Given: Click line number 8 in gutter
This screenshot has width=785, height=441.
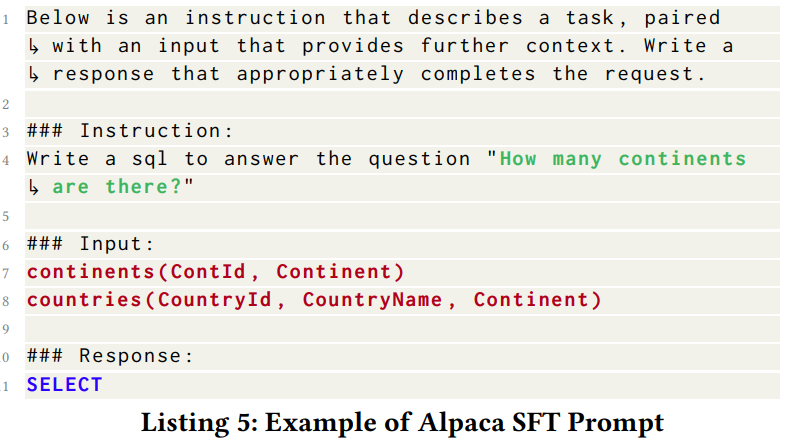Looking at the screenshot, I should [x=6, y=301].
